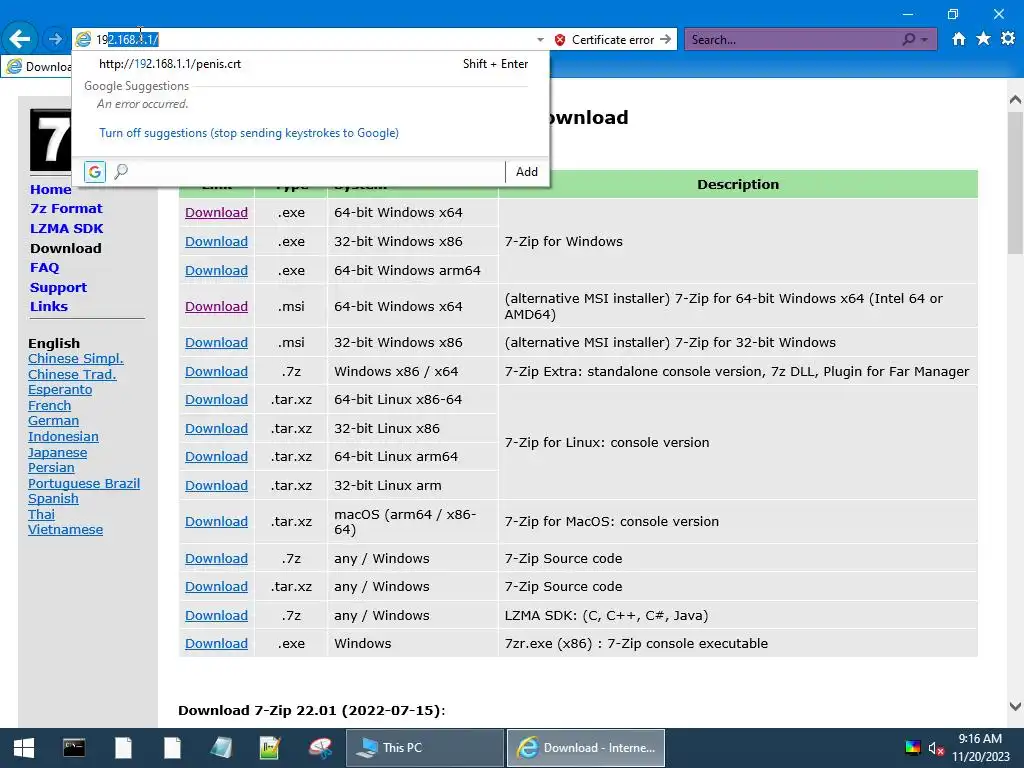Download the .msi for 32-bit Windows x86
This screenshot has width=1024, height=768.
click(216, 343)
